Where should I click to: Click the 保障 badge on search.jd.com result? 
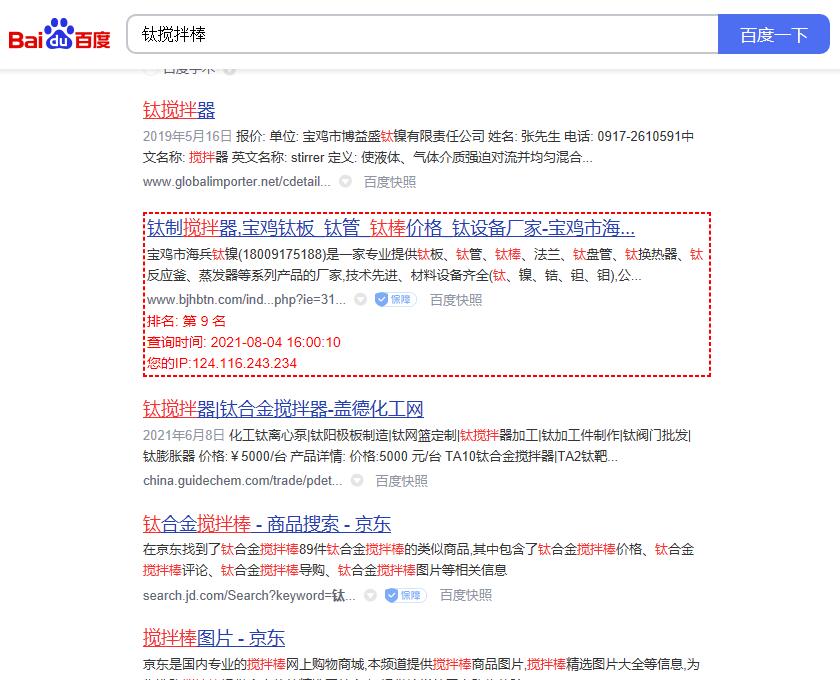[x=406, y=595]
